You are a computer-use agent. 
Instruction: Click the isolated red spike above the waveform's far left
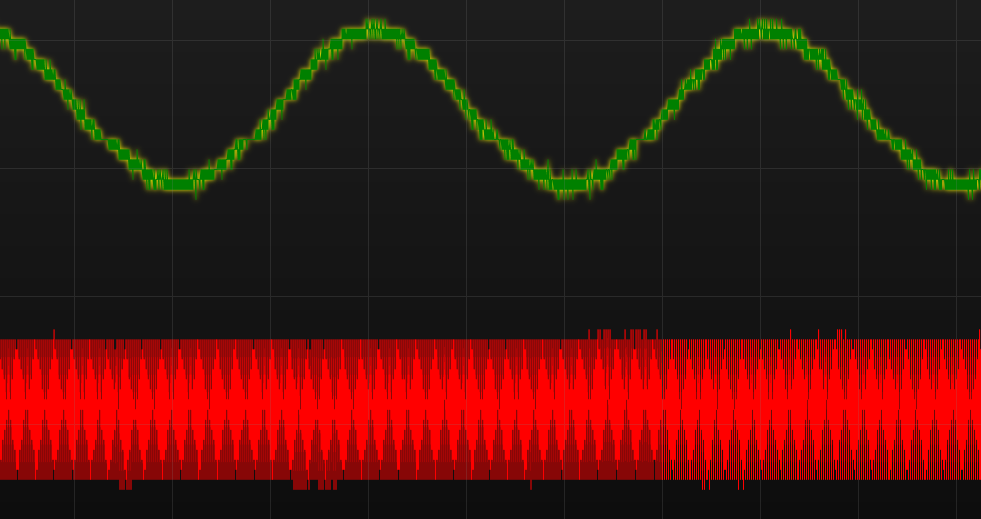pyautogui.click(x=54, y=334)
